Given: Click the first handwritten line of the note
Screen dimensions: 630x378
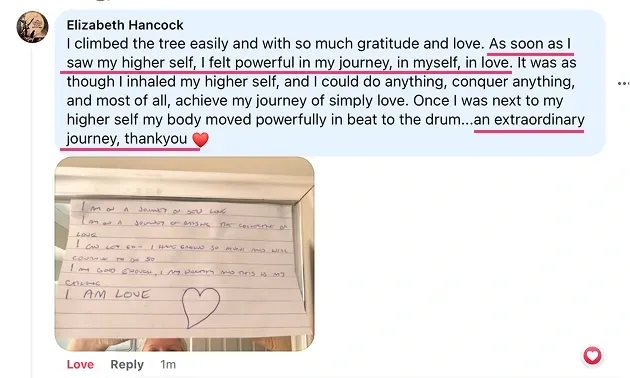Looking at the screenshot, I should point(153,210).
